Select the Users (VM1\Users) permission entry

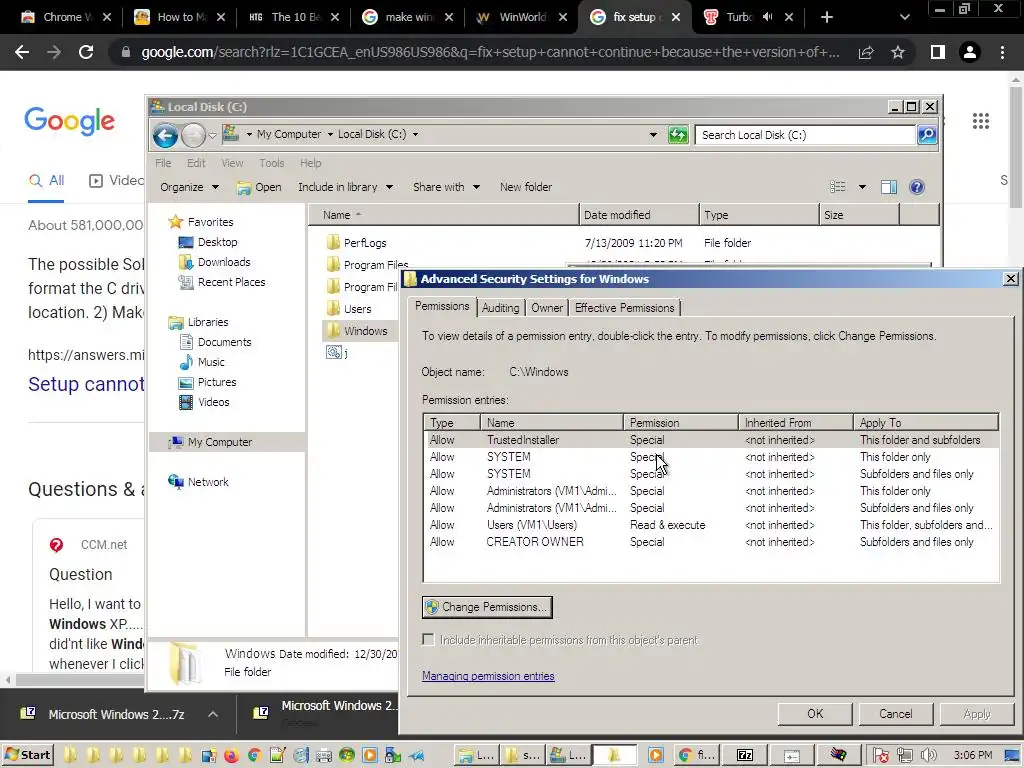point(711,525)
